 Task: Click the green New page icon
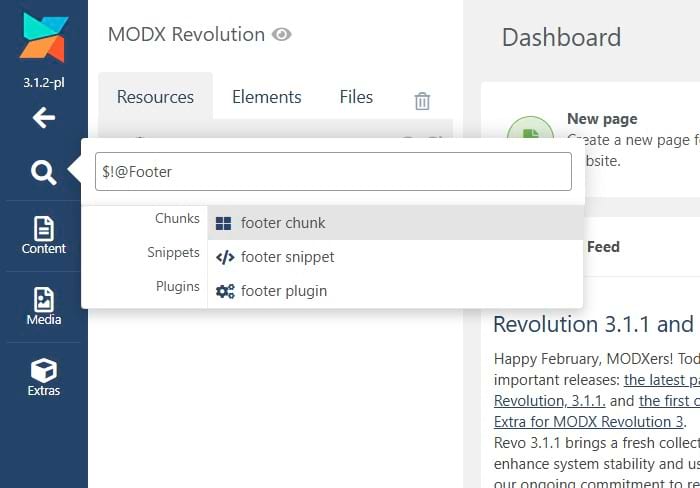(x=530, y=128)
